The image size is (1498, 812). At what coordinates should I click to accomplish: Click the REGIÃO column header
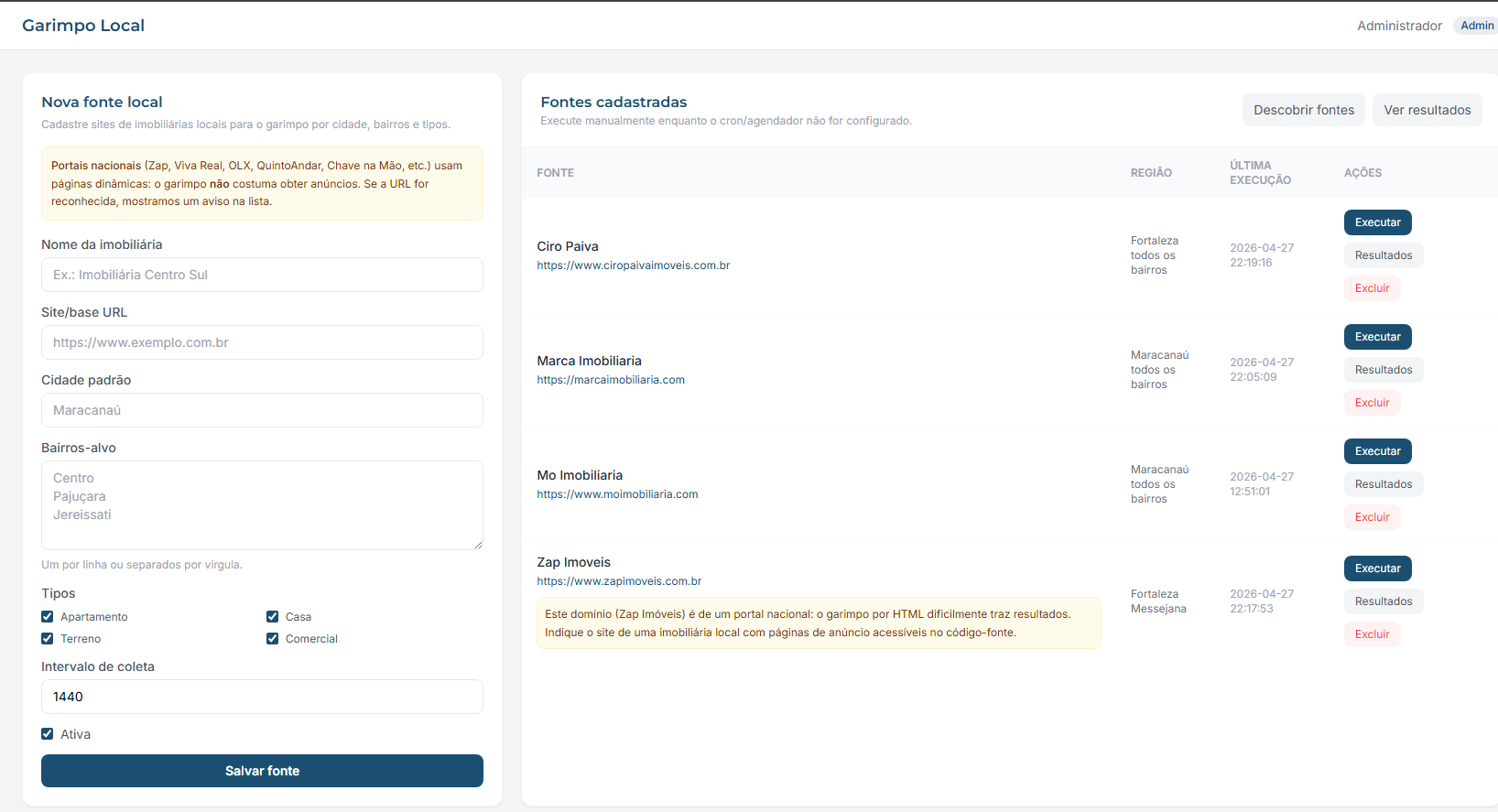[x=1151, y=173]
